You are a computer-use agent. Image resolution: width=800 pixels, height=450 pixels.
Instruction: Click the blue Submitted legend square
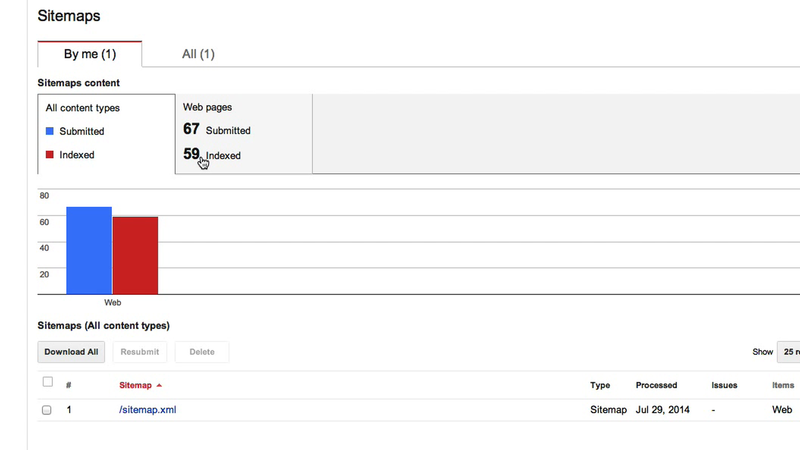pos(49,131)
